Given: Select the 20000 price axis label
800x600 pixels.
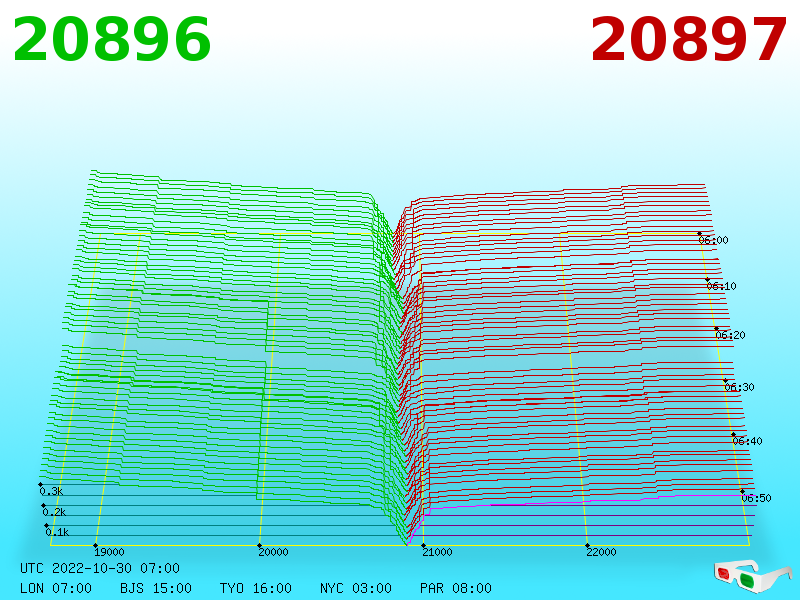Looking at the screenshot, I should [273, 552].
